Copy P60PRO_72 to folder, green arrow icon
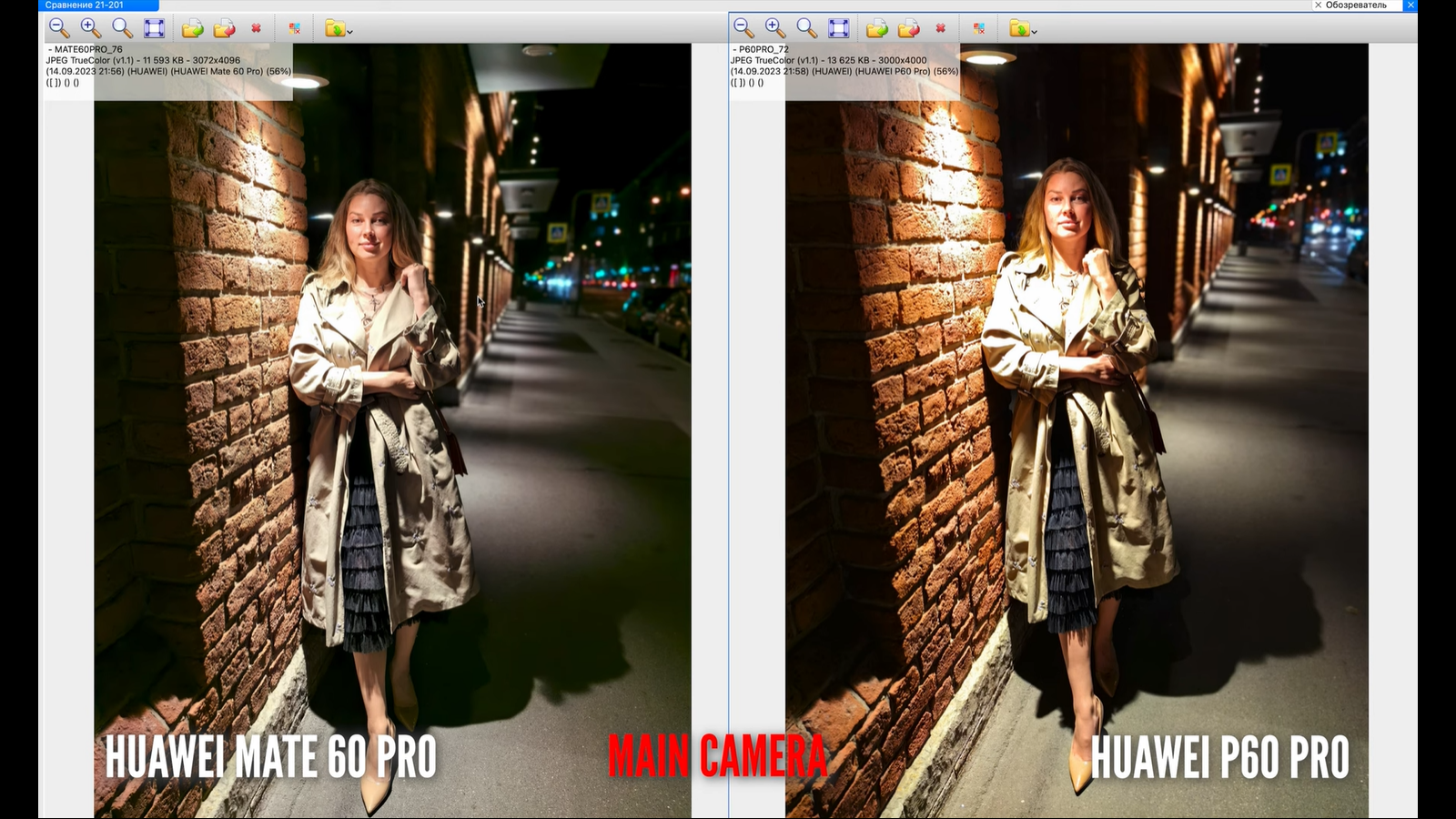The image size is (1456, 819). (x=876, y=28)
